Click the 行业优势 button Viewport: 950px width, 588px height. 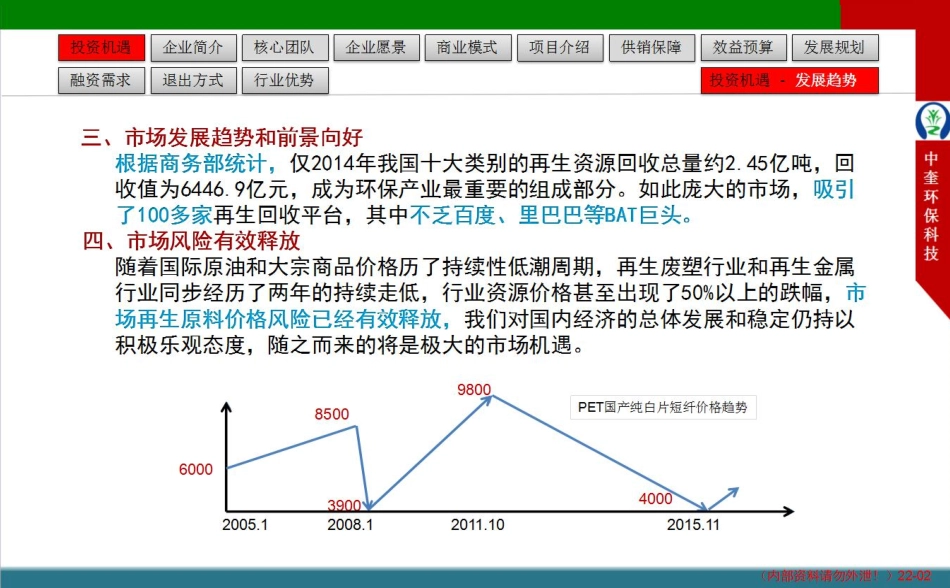click(285, 81)
